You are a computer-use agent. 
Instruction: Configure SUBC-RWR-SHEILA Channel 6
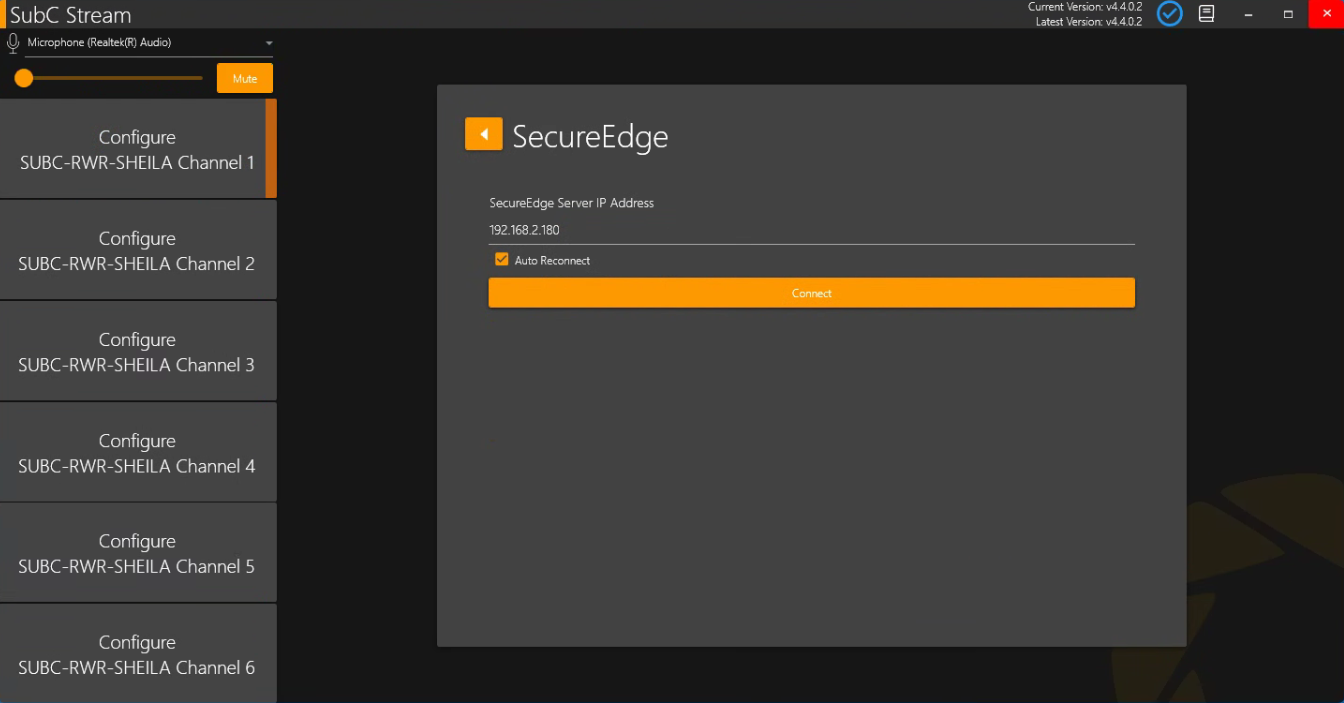[x=137, y=654]
